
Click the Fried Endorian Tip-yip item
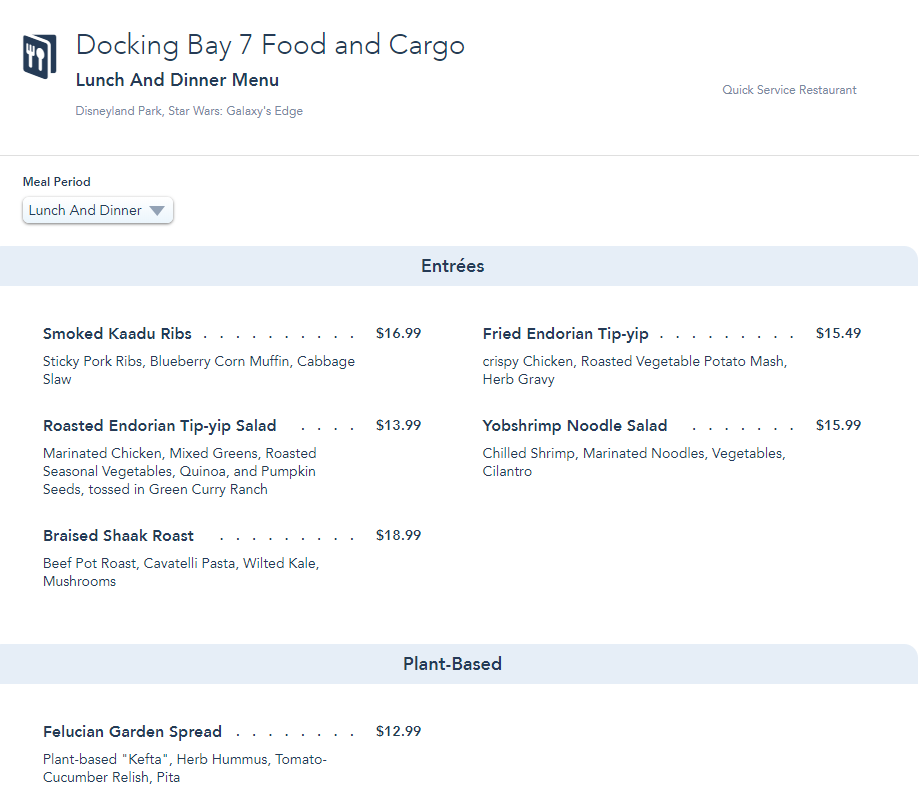point(565,334)
